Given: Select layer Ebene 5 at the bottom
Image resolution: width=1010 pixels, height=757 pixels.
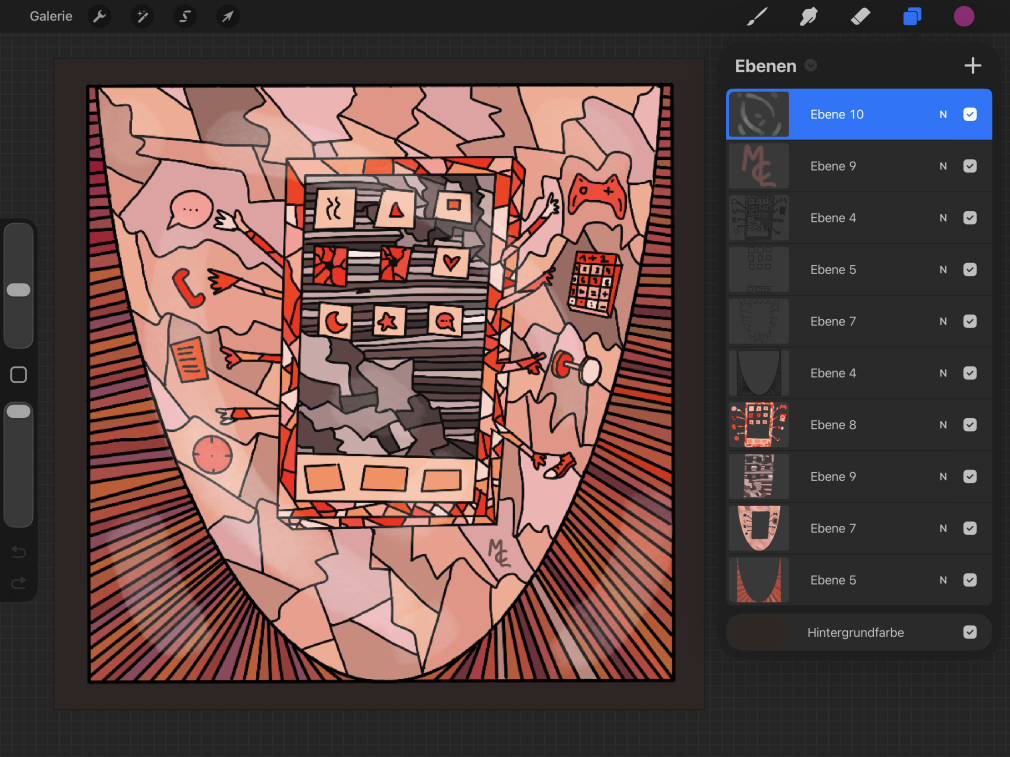Looking at the screenshot, I should tap(859, 580).
